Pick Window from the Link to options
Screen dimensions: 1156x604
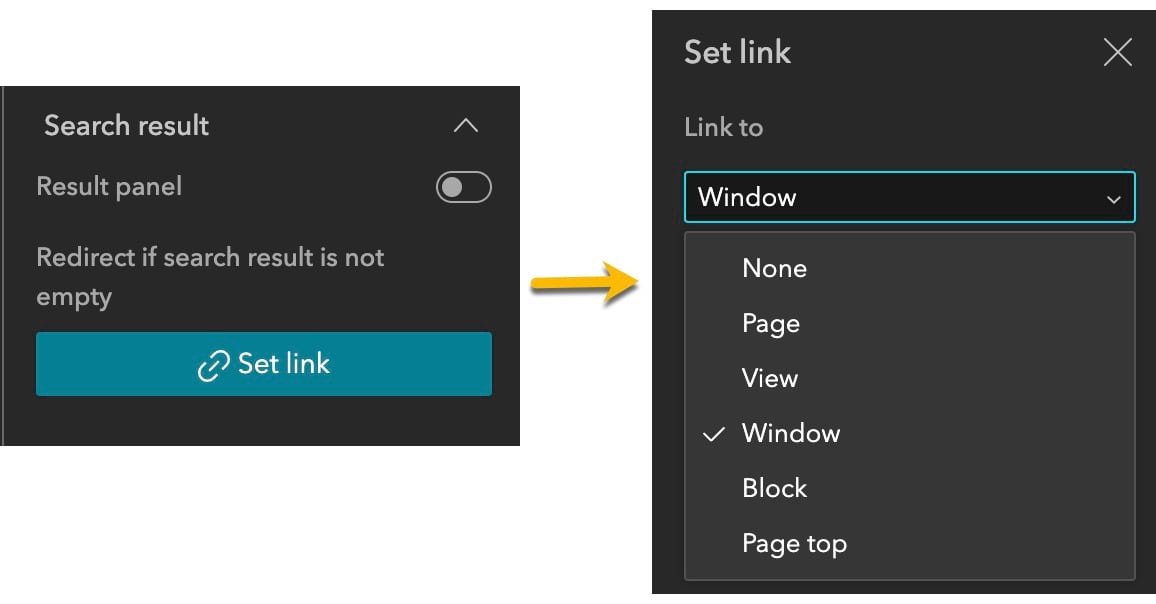point(790,433)
